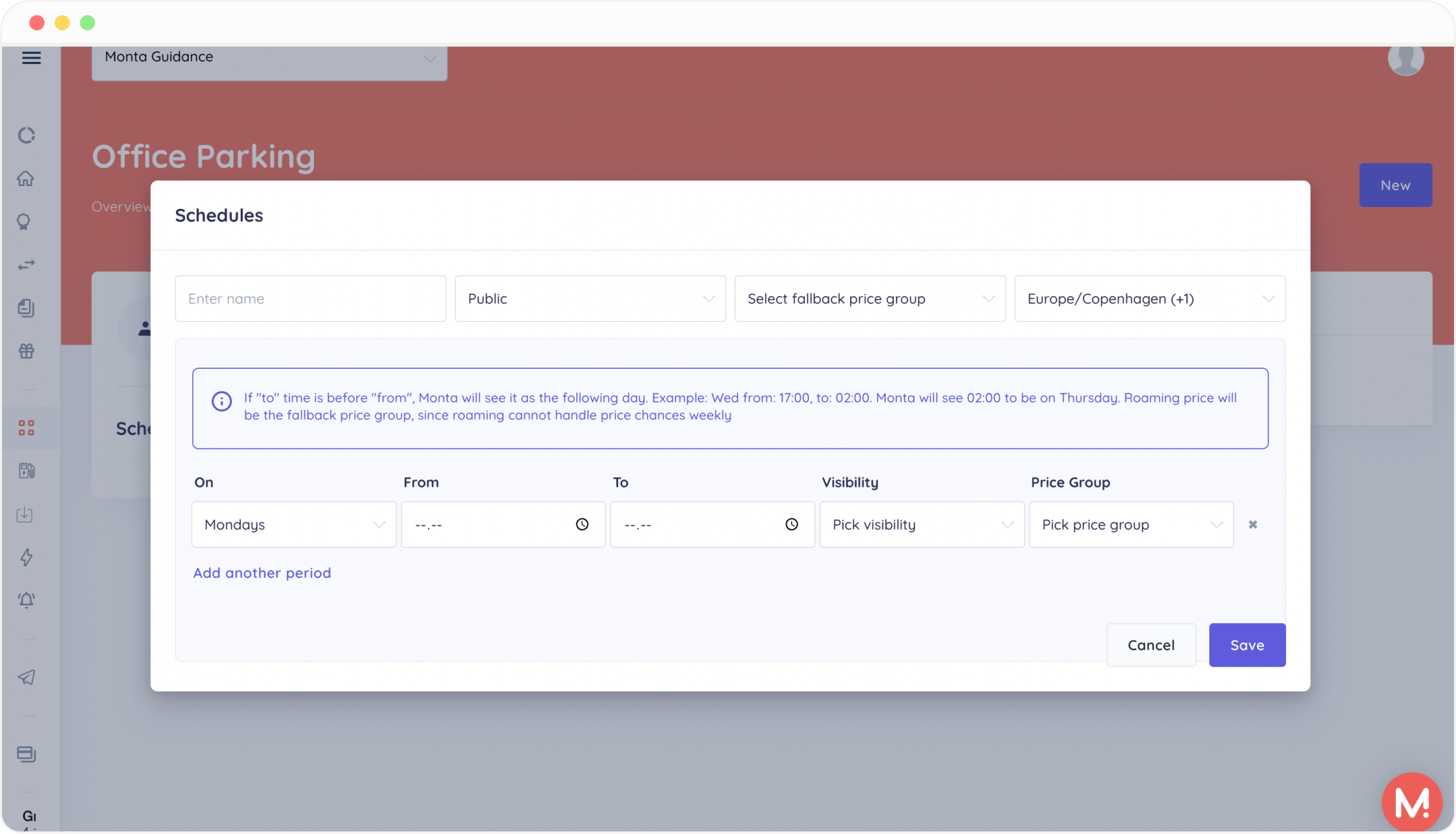Open Select fallback price group dropdown

(x=870, y=299)
